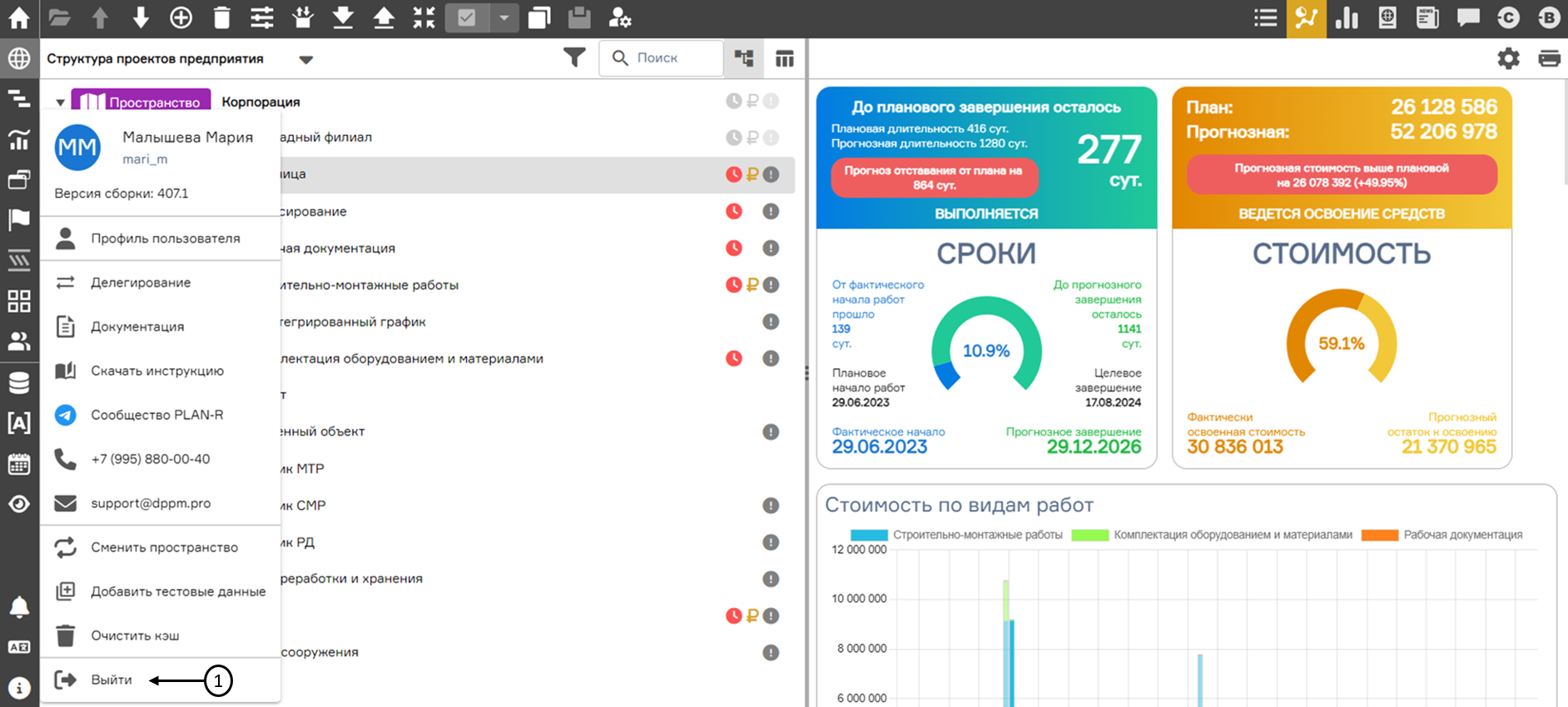Open the user-with-gear settings icon
This screenshot has height=707, width=1568.
click(620, 17)
